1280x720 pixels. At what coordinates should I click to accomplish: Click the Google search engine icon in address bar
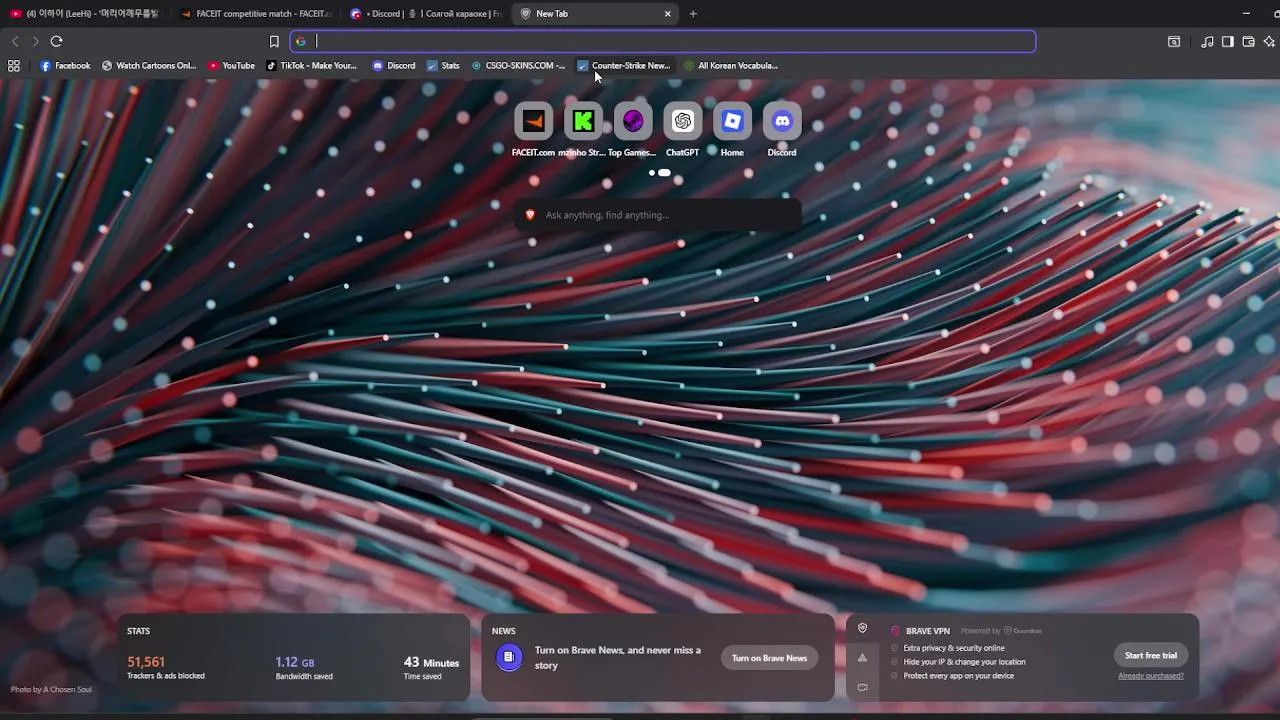point(300,41)
